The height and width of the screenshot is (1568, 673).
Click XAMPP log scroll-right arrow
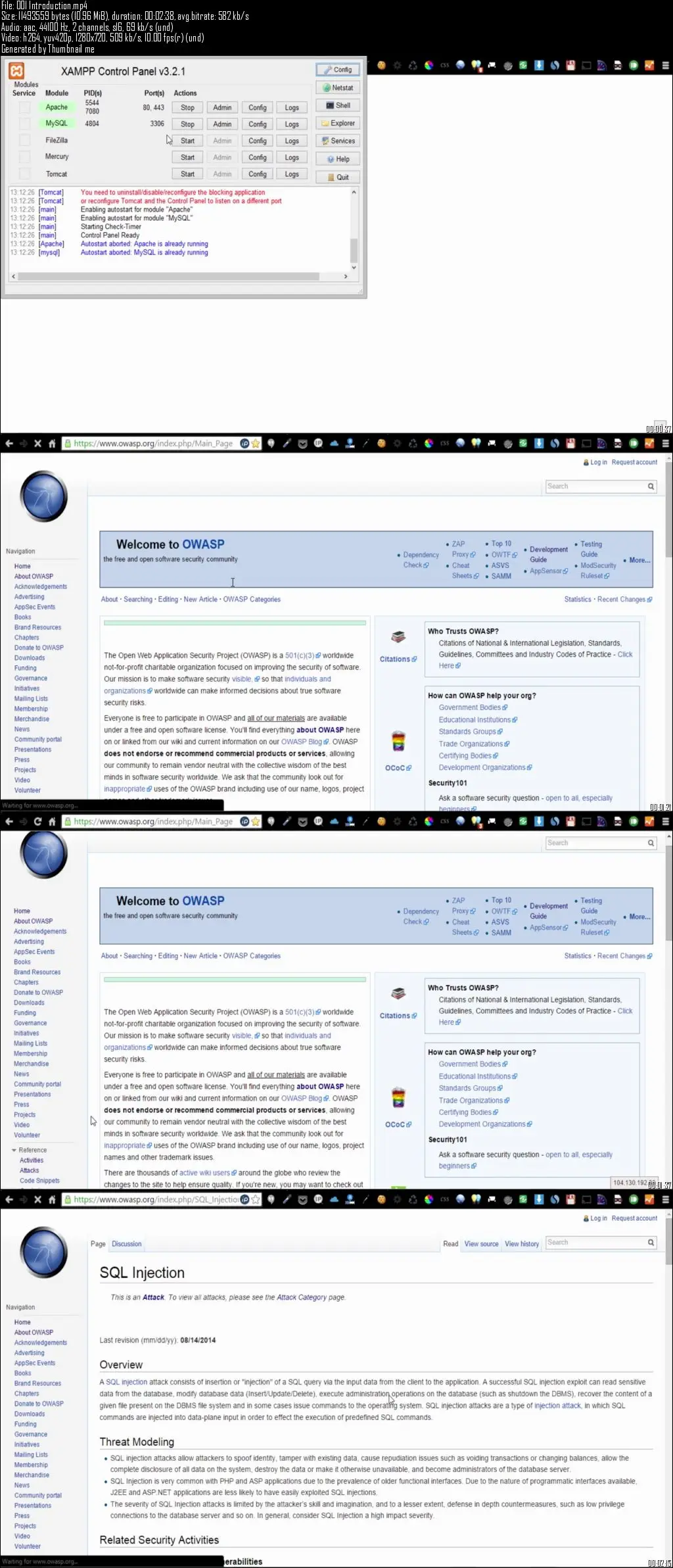pos(346,277)
